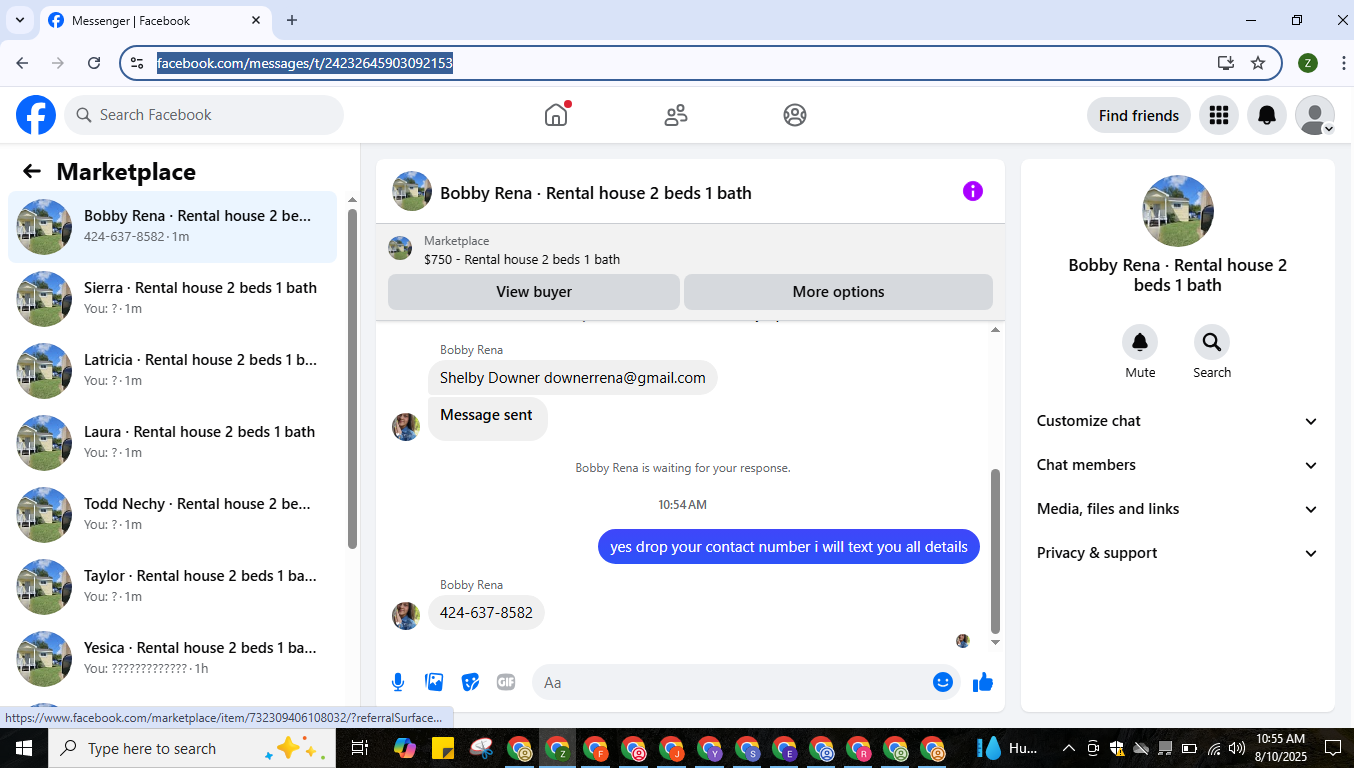
Task: Expand the Customize chat section
Action: pos(1178,421)
